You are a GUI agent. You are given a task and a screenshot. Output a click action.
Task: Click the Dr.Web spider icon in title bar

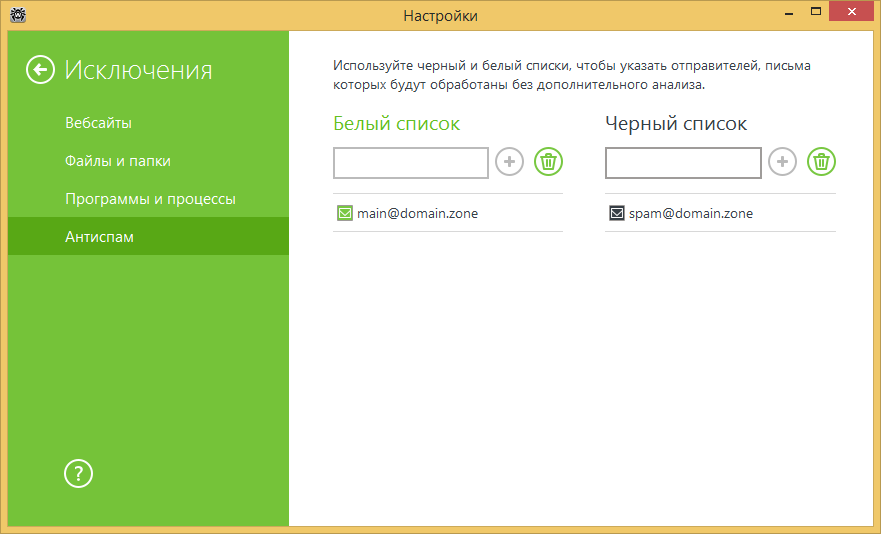click(17, 15)
